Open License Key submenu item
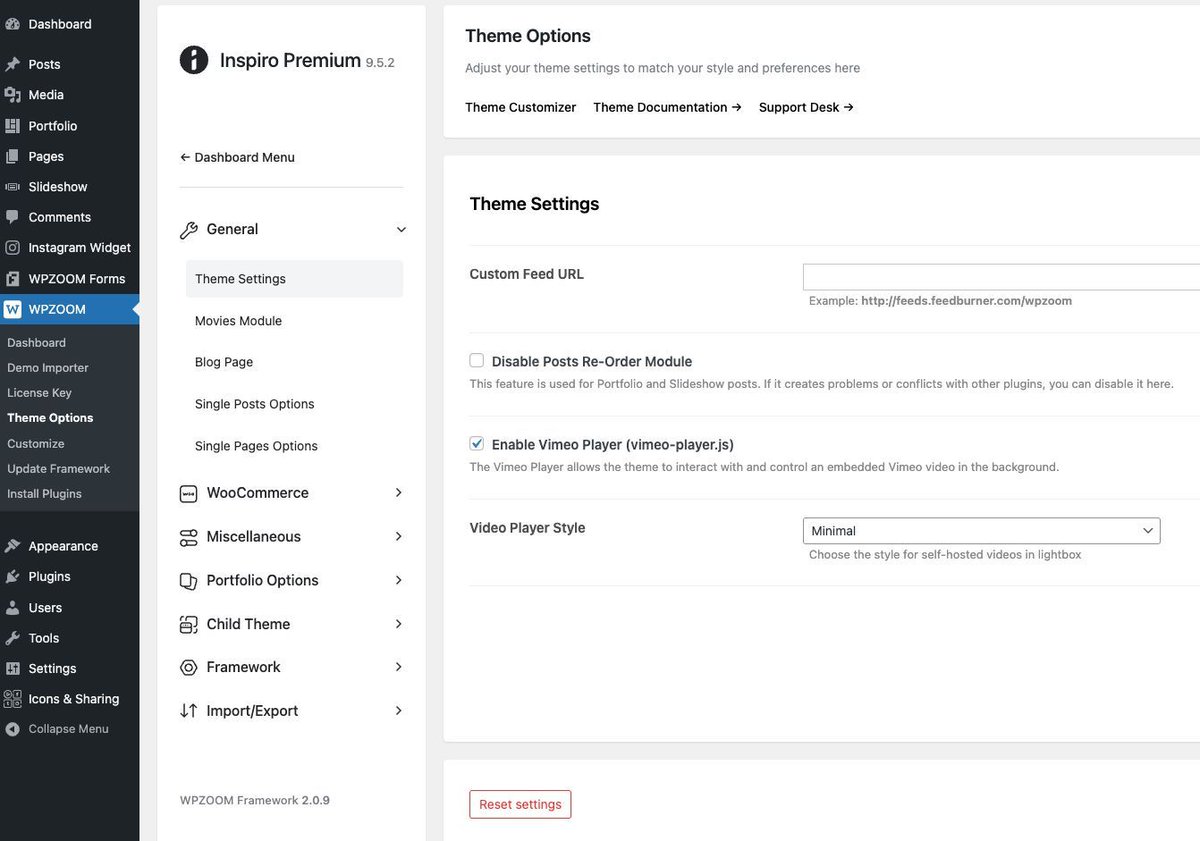1200x841 pixels. click(x=39, y=393)
